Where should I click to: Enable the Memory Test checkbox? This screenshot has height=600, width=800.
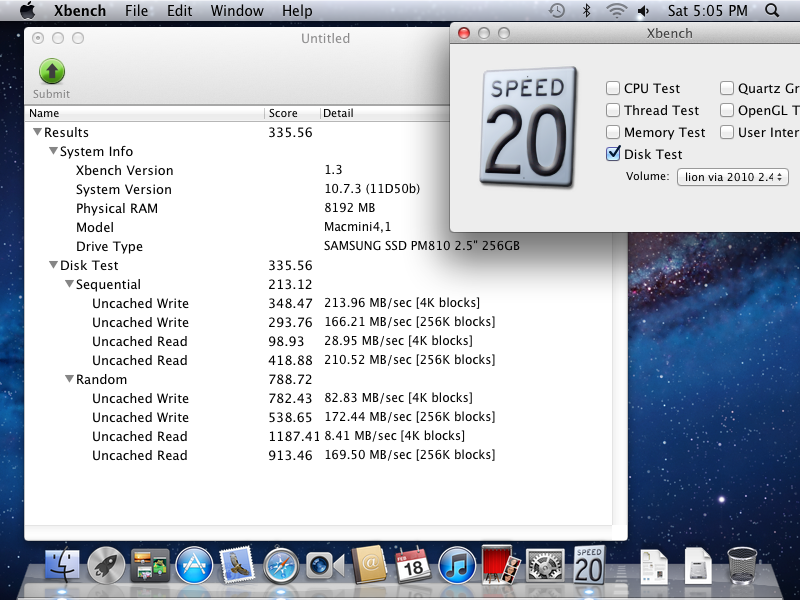coord(613,132)
